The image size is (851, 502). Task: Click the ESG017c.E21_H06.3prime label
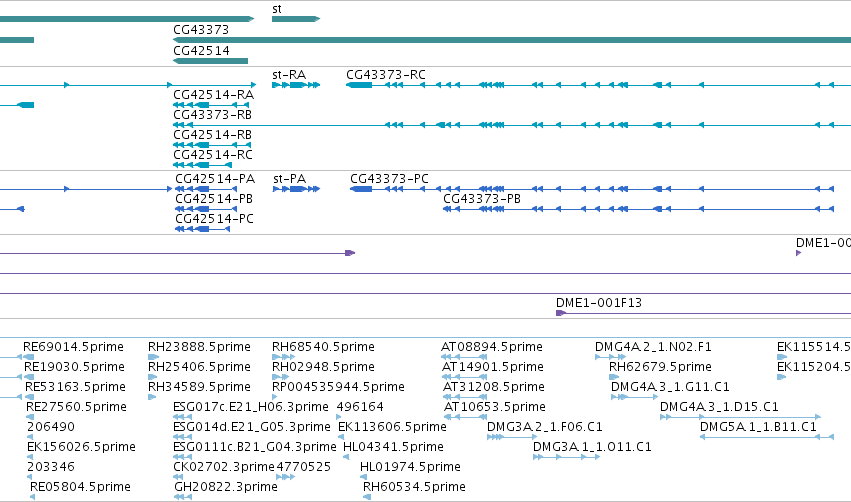coord(251,407)
